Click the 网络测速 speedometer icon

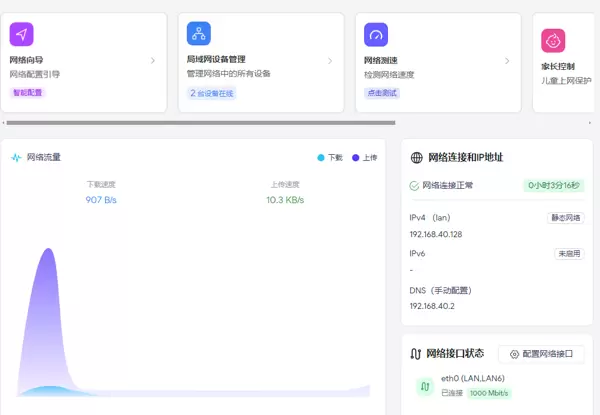click(x=376, y=34)
